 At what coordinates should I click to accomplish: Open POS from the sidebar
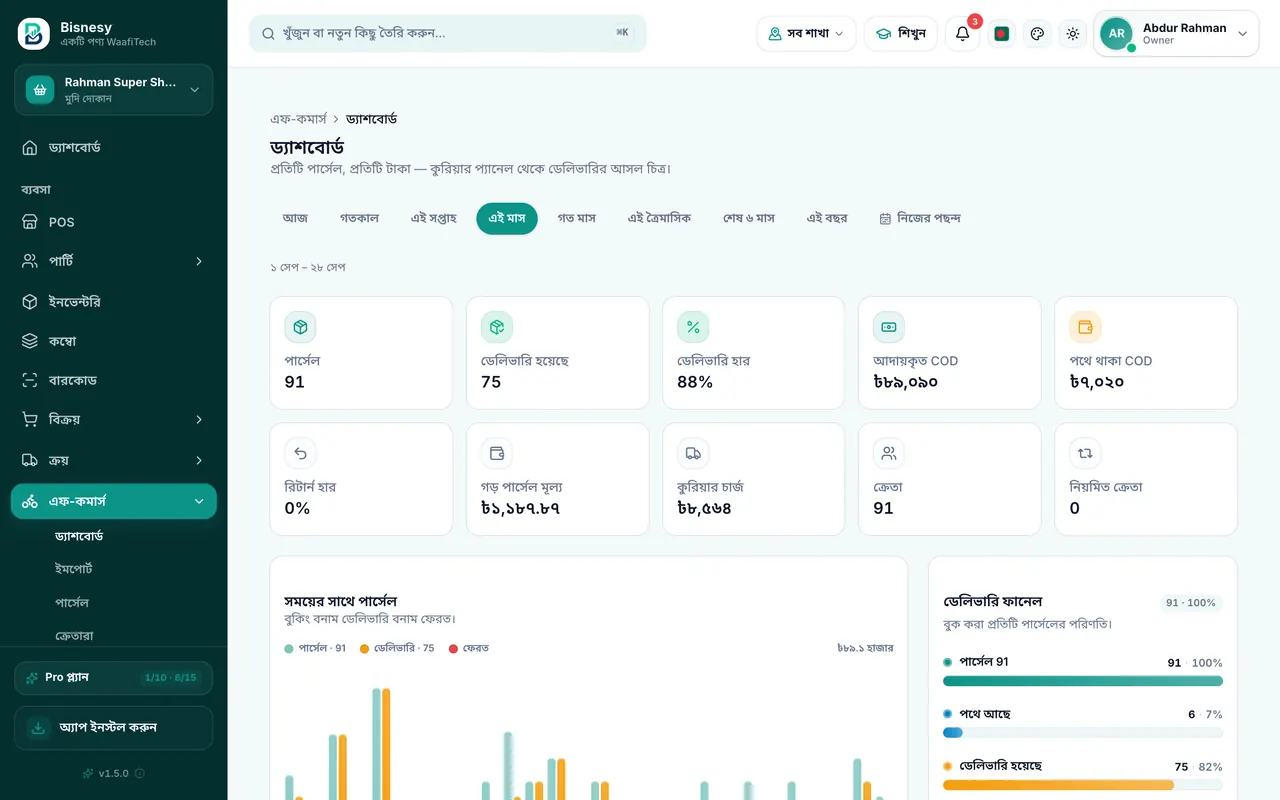coord(113,222)
